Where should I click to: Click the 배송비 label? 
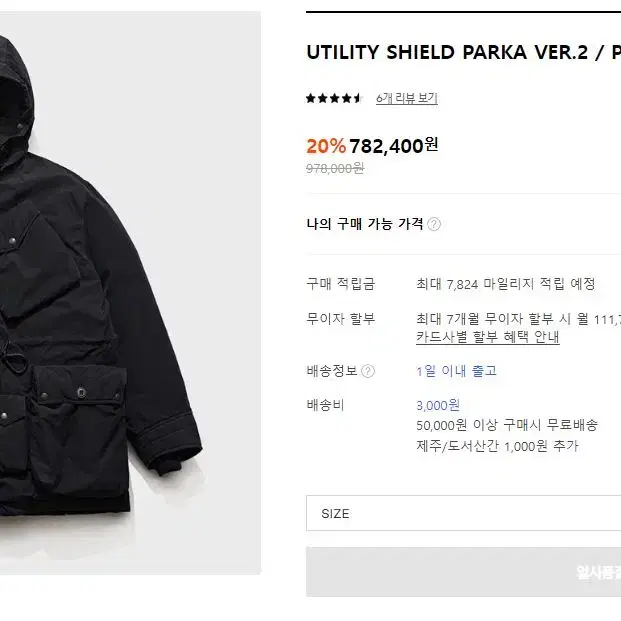(325, 405)
